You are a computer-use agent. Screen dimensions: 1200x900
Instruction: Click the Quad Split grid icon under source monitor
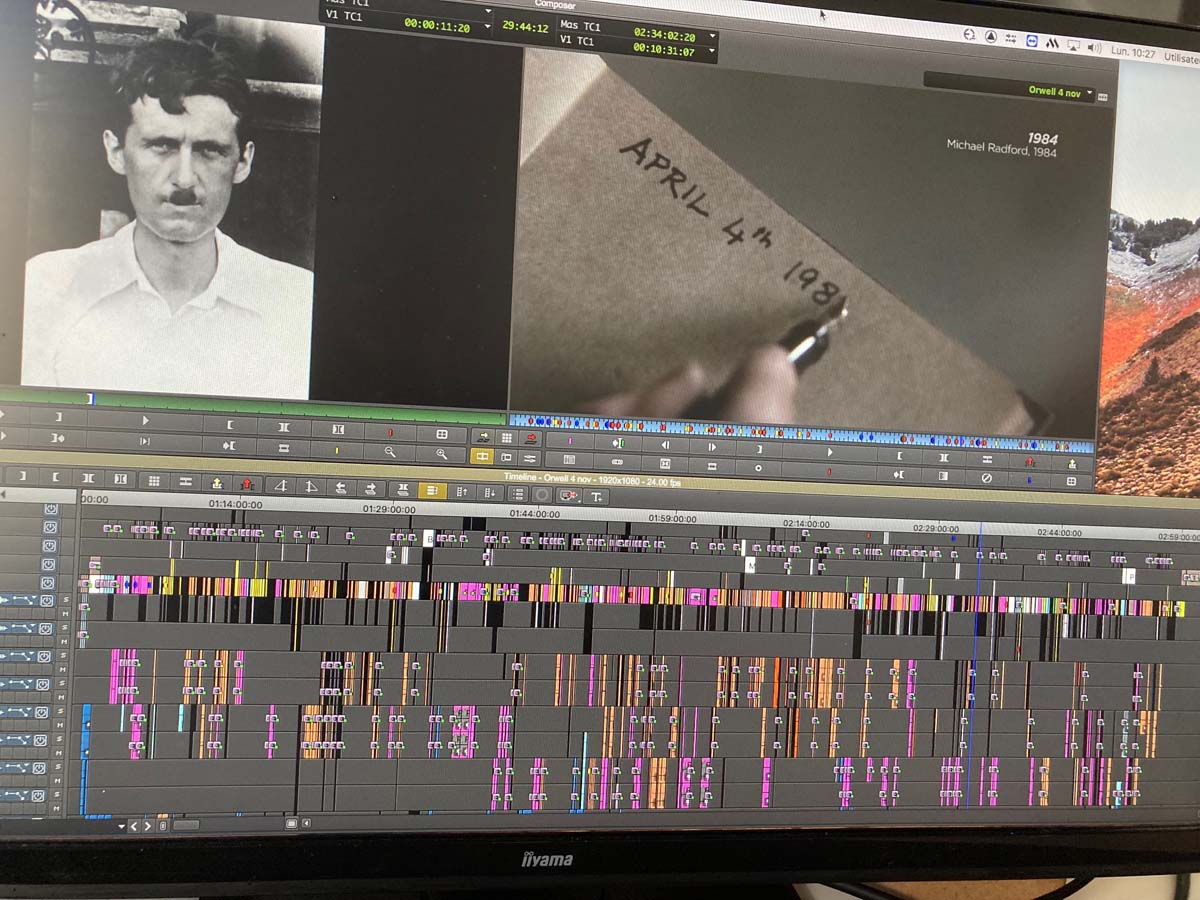(x=442, y=434)
